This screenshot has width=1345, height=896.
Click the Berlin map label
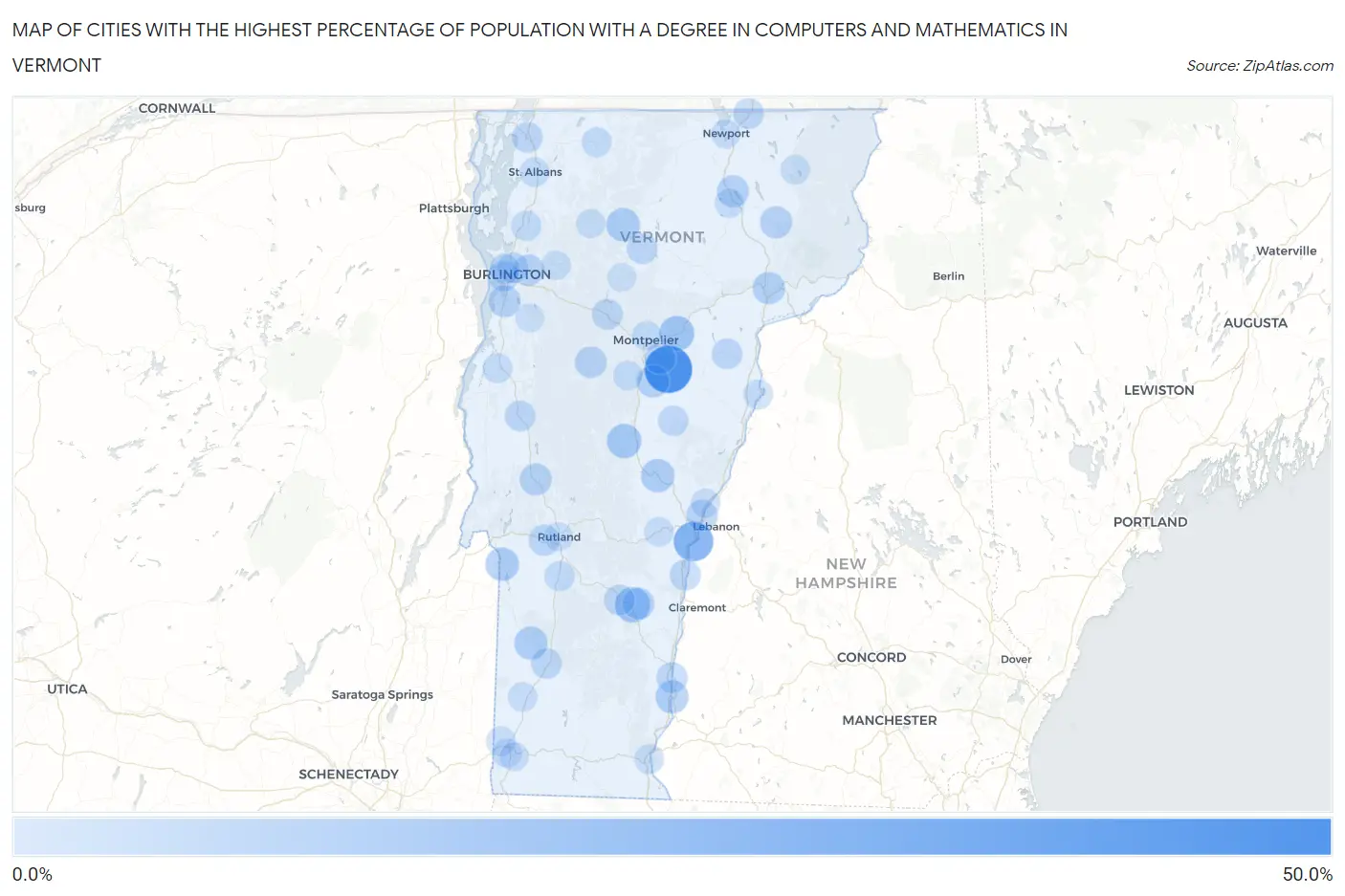tap(949, 276)
